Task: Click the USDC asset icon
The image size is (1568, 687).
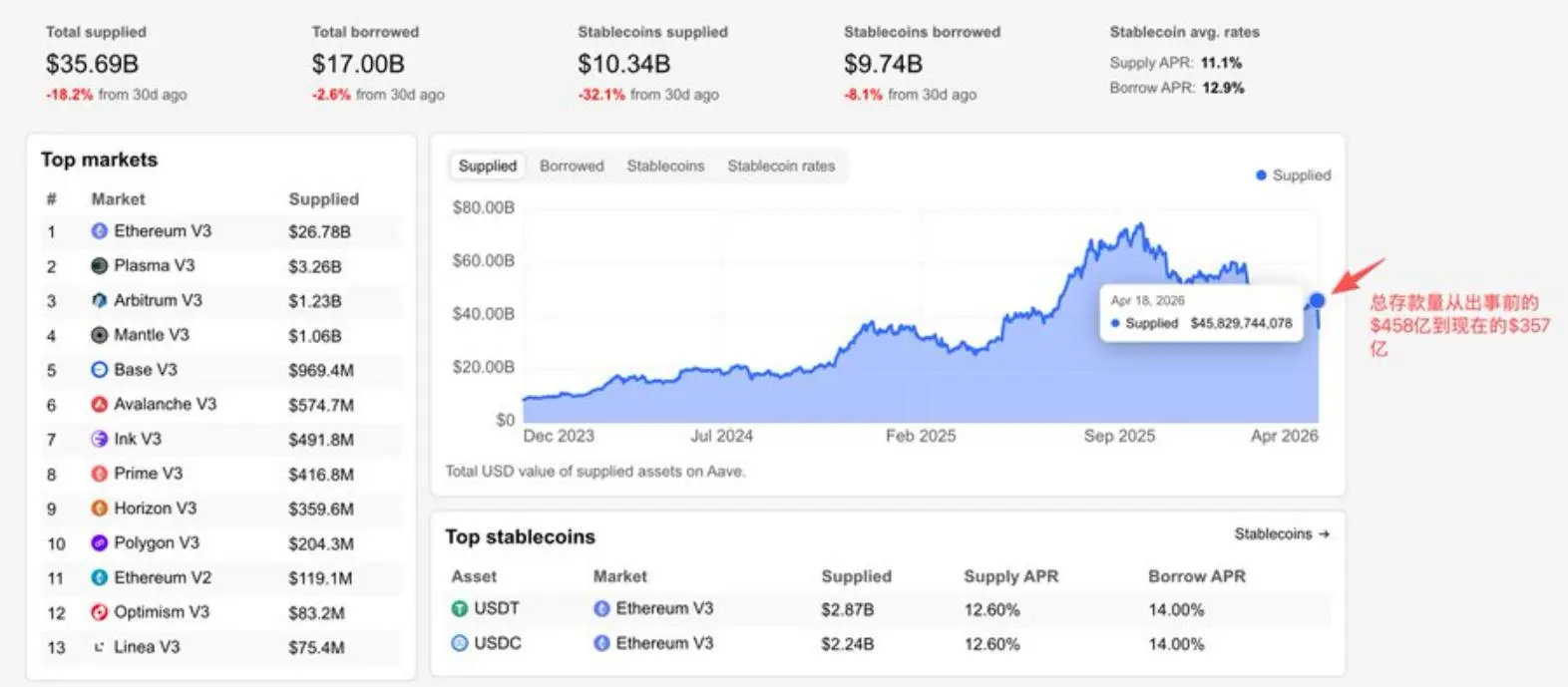Action: pyautogui.click(x=460, y=643)
